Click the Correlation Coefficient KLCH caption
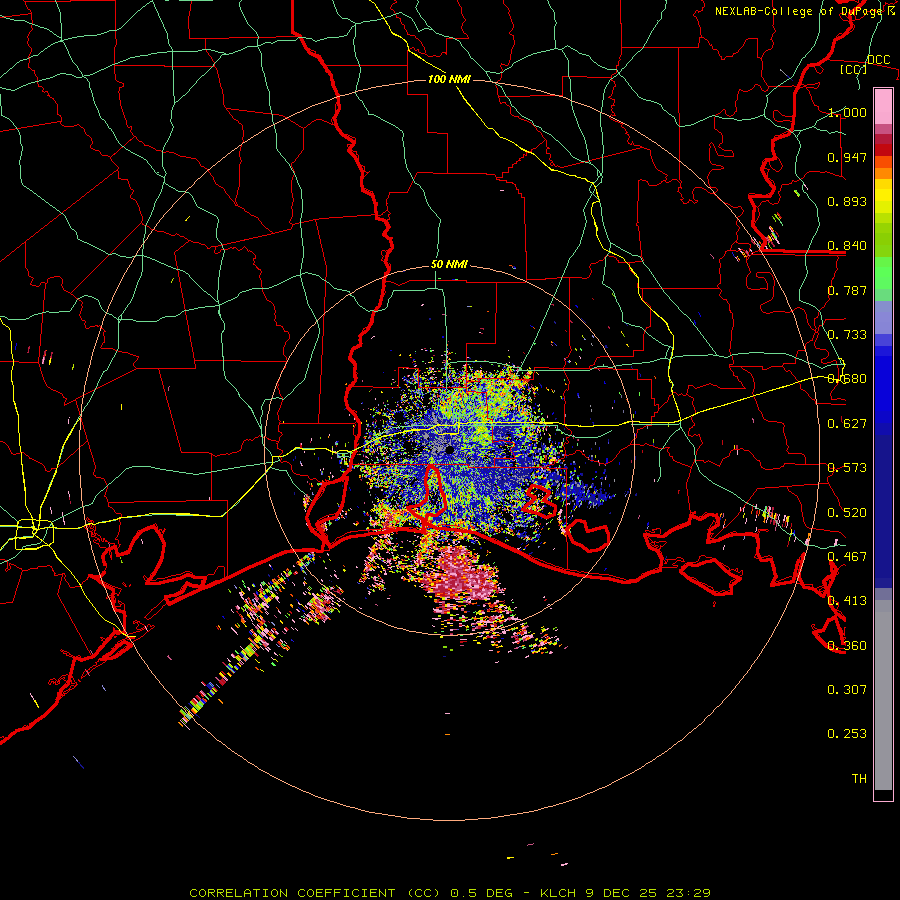 [450, 893]
